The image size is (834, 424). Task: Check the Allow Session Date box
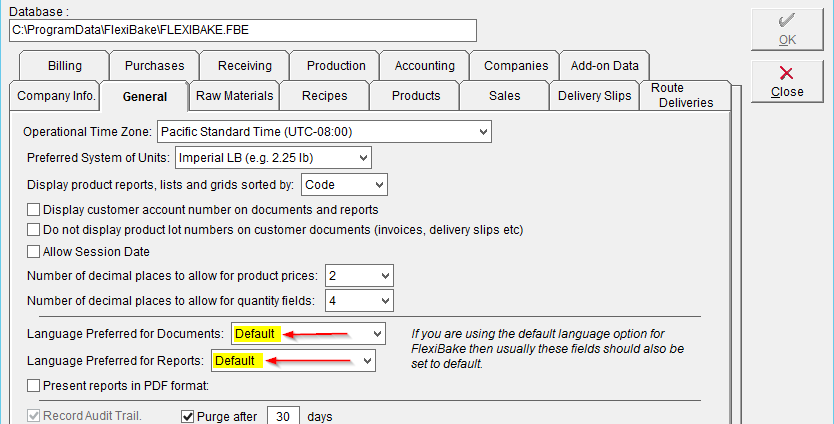34,252
